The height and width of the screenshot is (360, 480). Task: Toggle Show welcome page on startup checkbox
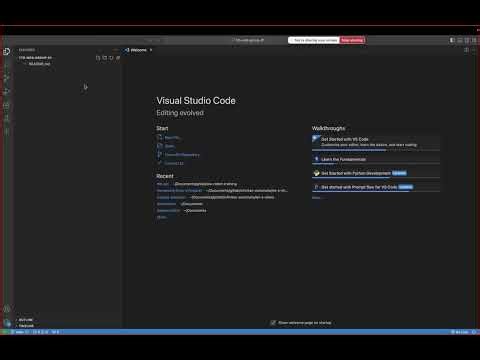click(x=273, y=323)
